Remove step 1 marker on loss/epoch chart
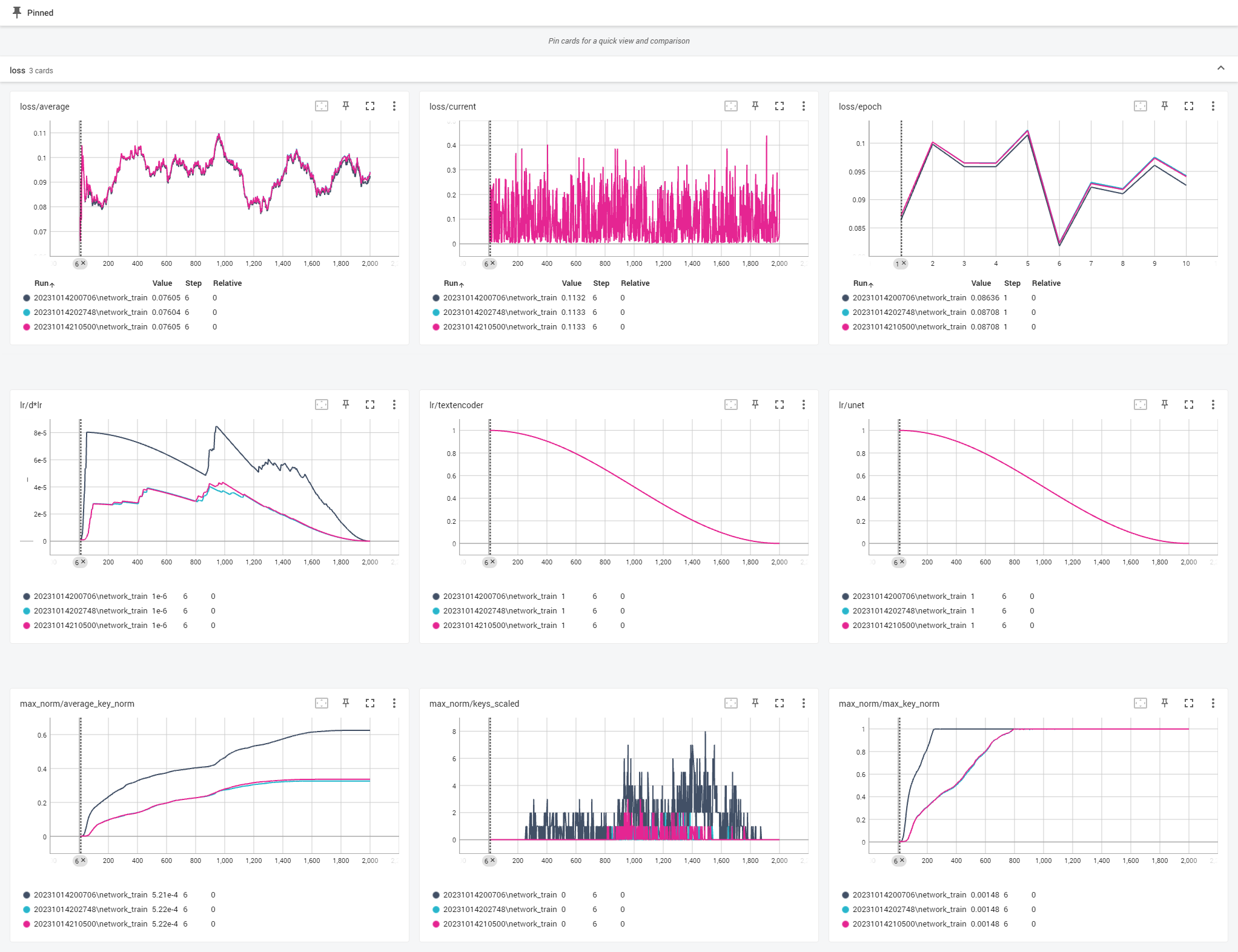 904,263
